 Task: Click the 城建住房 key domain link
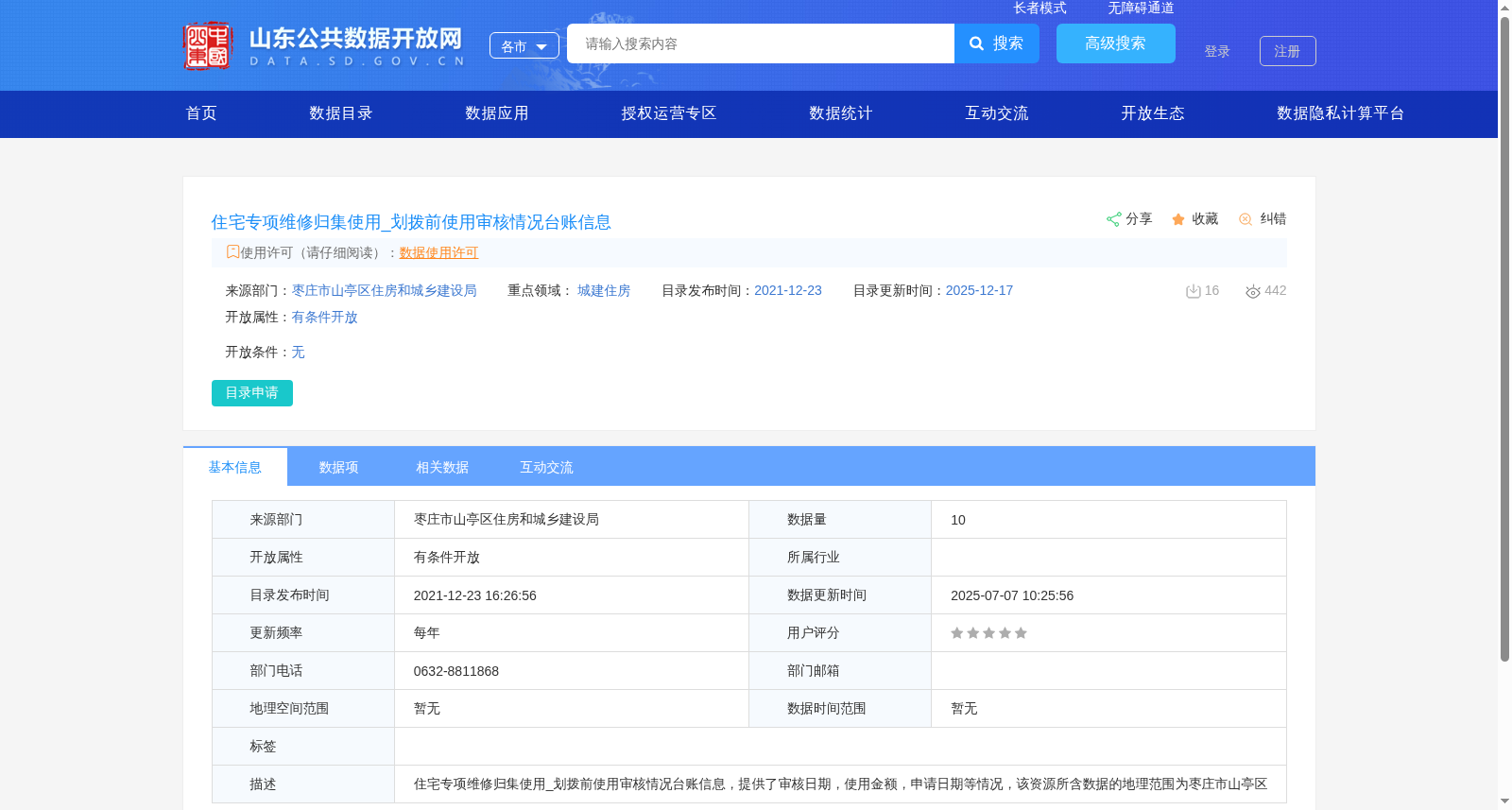click(604, 291)
